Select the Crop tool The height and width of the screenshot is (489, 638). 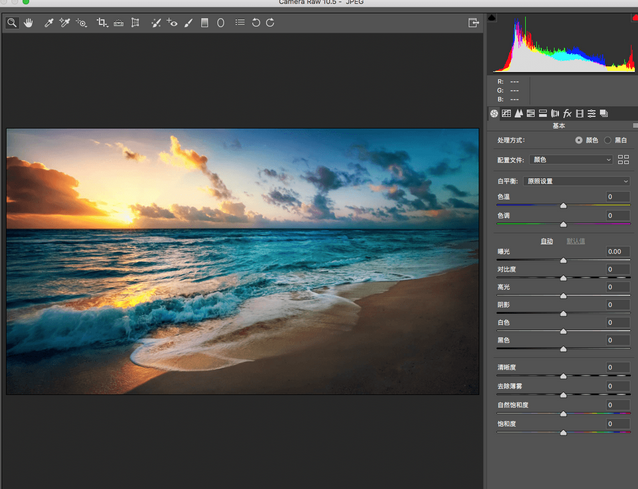click(102, 23)
